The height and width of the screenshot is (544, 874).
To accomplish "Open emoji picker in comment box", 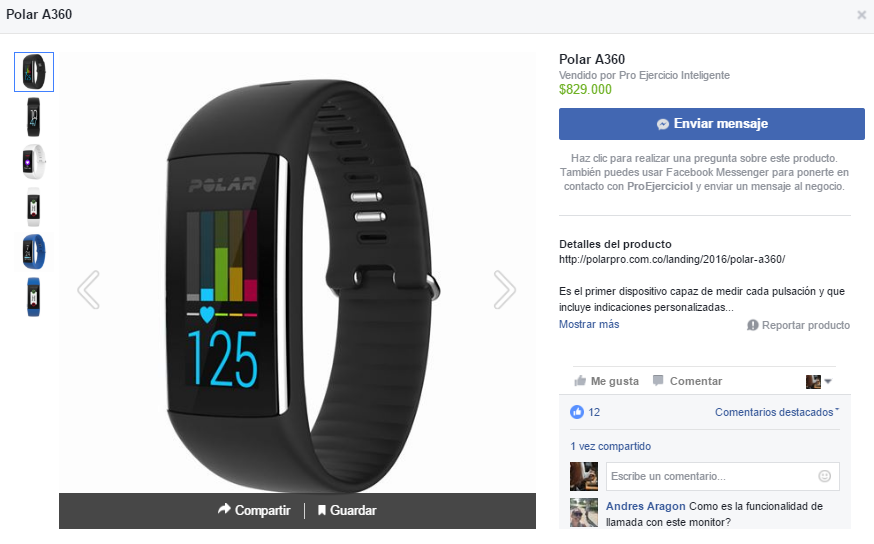I will 824,476.
